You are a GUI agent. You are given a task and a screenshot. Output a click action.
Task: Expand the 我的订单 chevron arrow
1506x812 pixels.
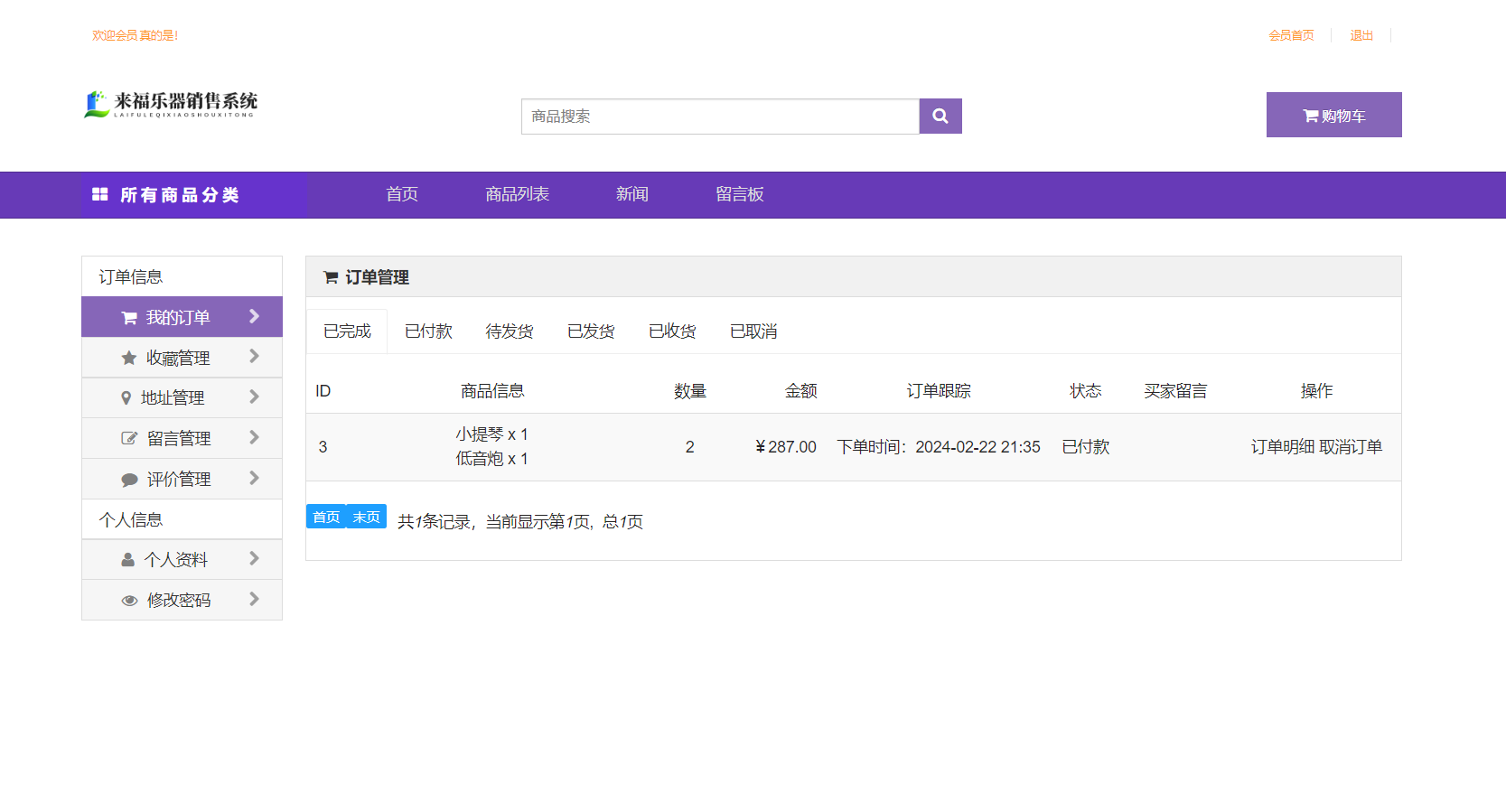(254, 316)
